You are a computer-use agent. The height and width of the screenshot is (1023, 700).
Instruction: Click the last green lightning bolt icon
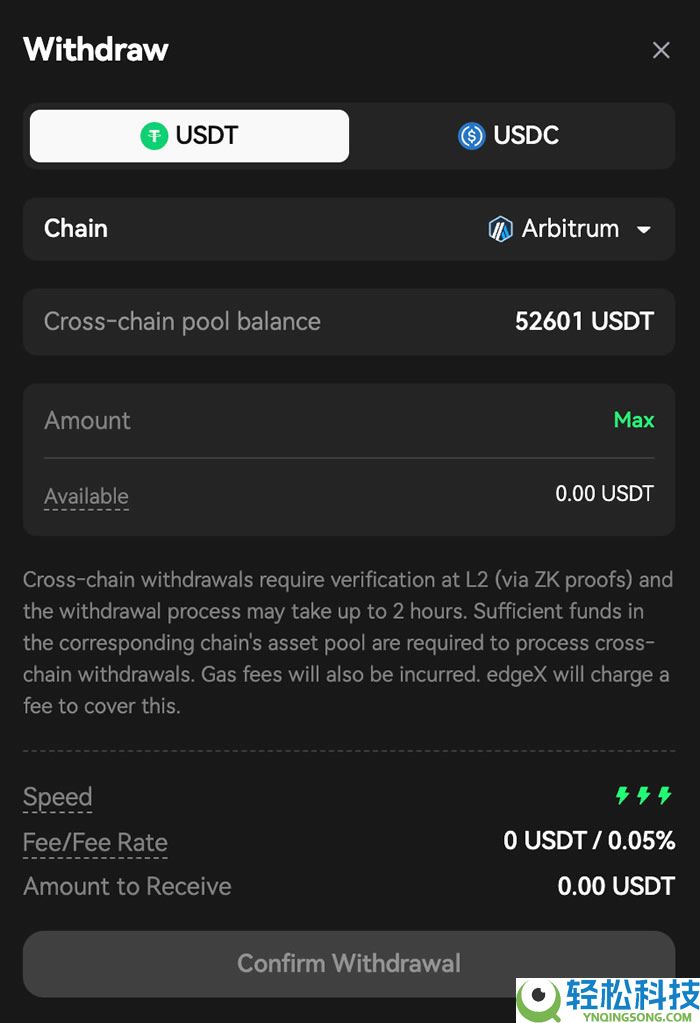(665, 796)
